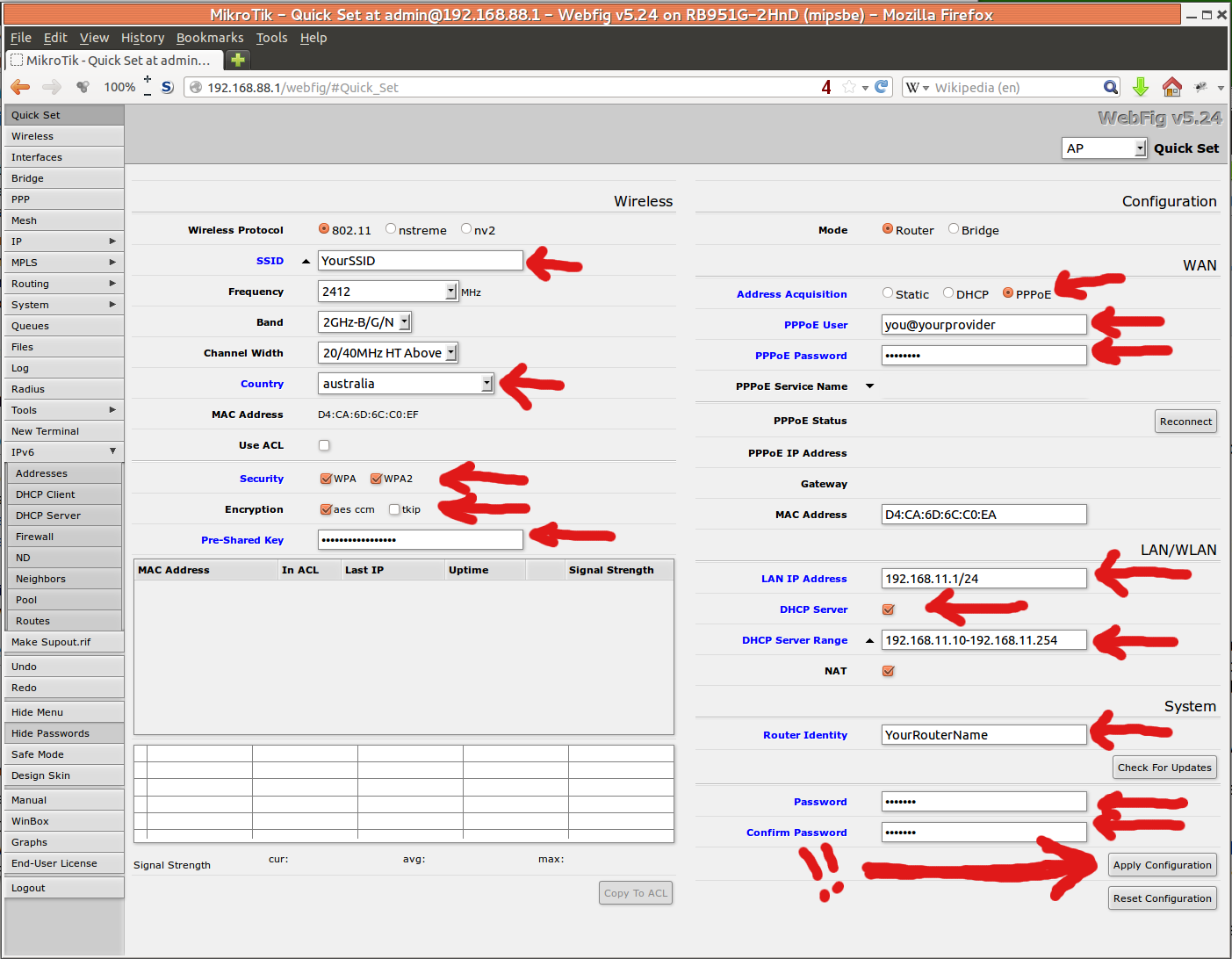Open downloads with the green arrow icon
This screenshot has height=959, width=1232.
pos(1141,87)
